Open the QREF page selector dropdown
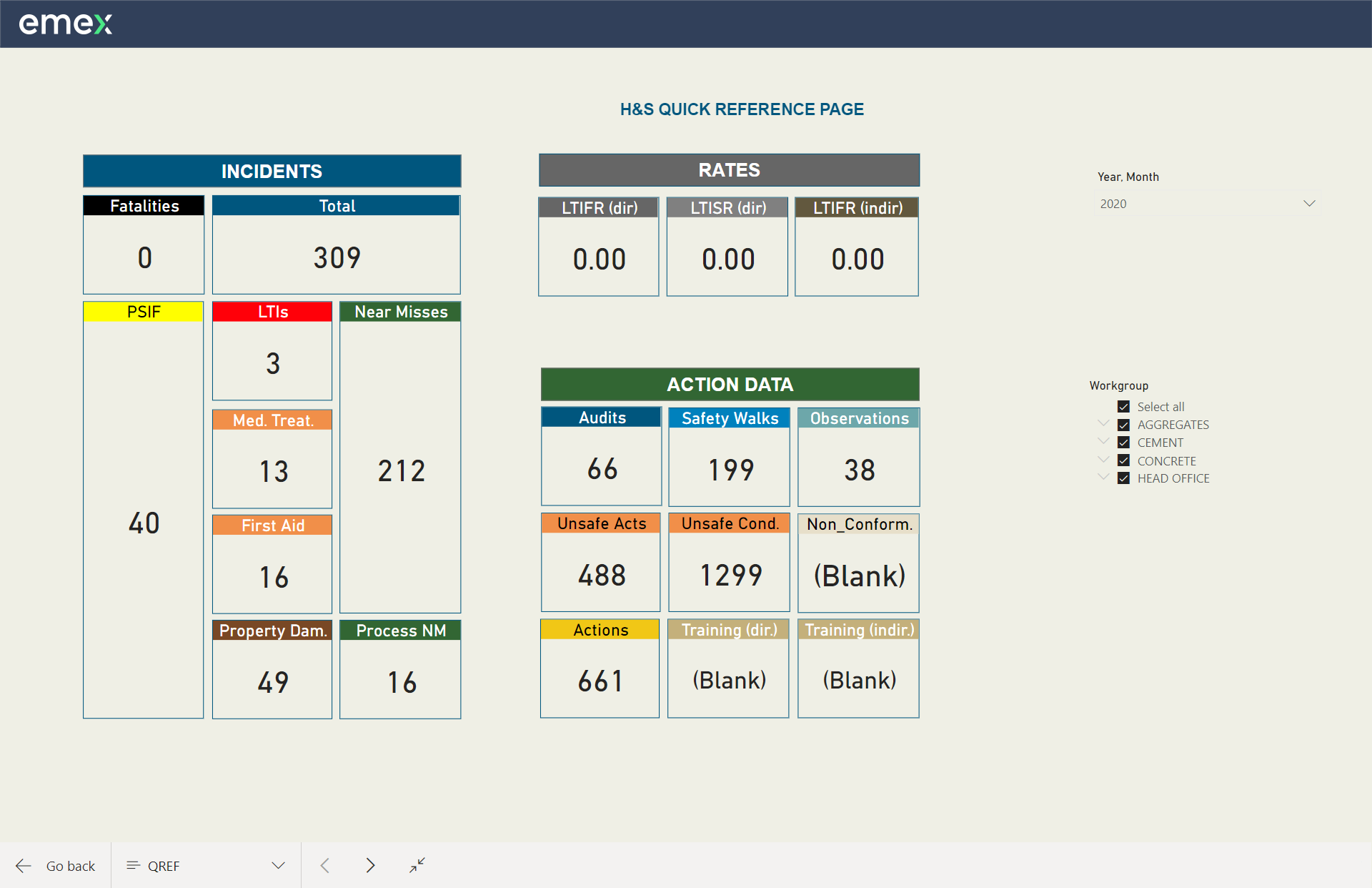Viewport: 1372px width, 888px height. click(278, 866)
